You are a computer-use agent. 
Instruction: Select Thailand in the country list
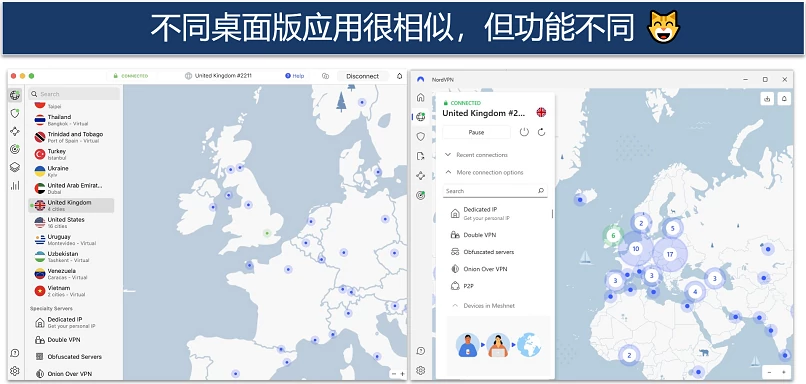click(x=71, y=120)
